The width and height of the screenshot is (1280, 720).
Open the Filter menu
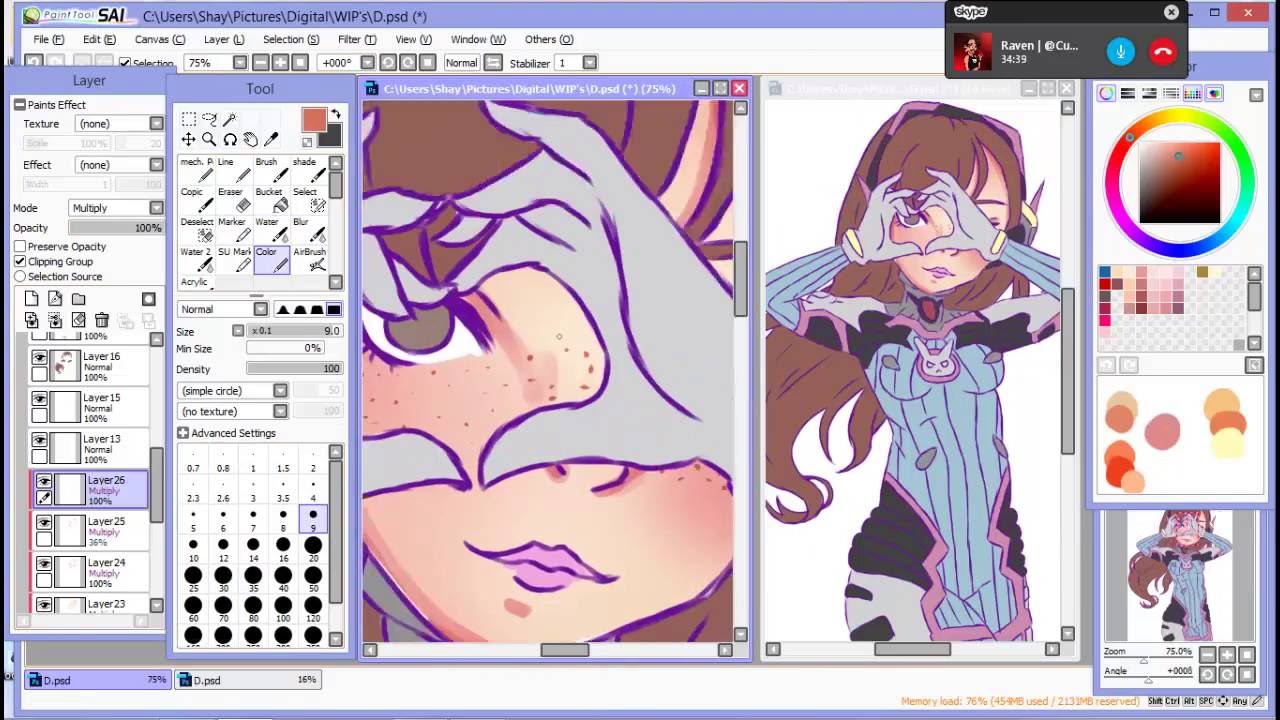[x=357, y=39]
